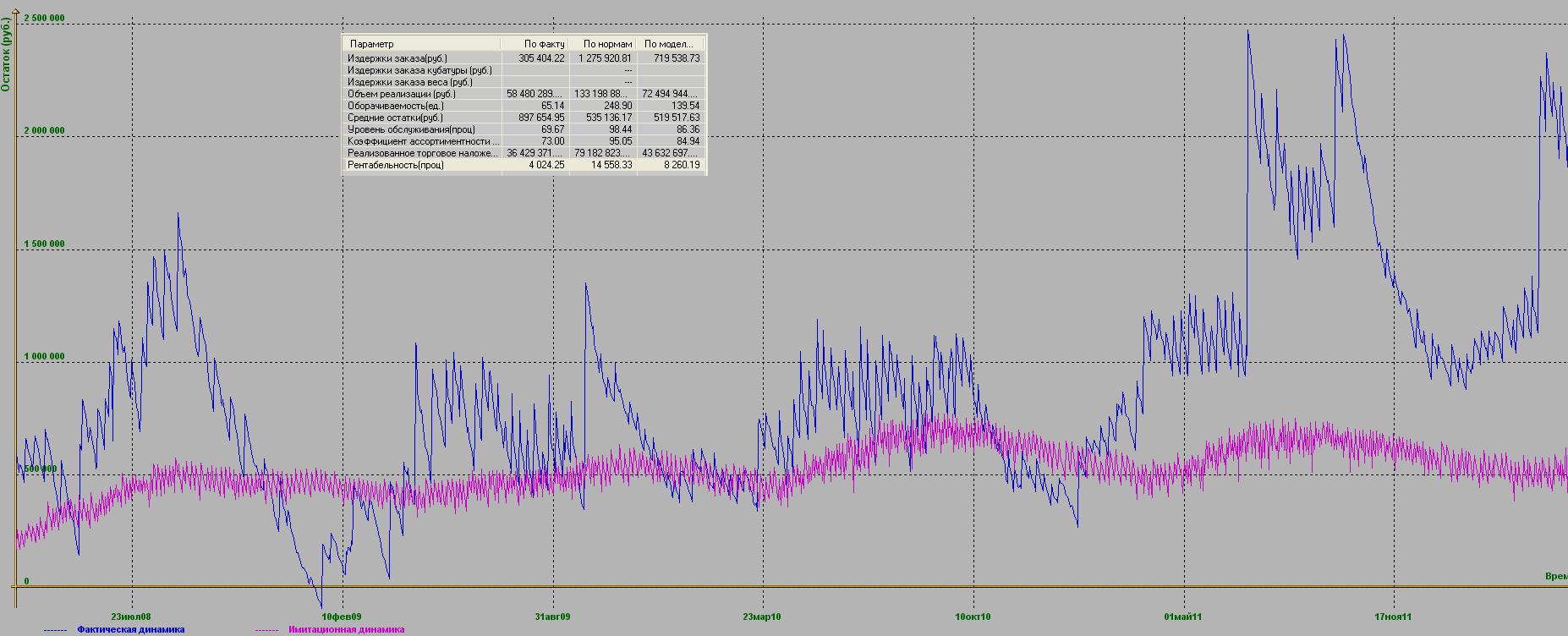Click the value 1 275 920.81

pos(605,58)
